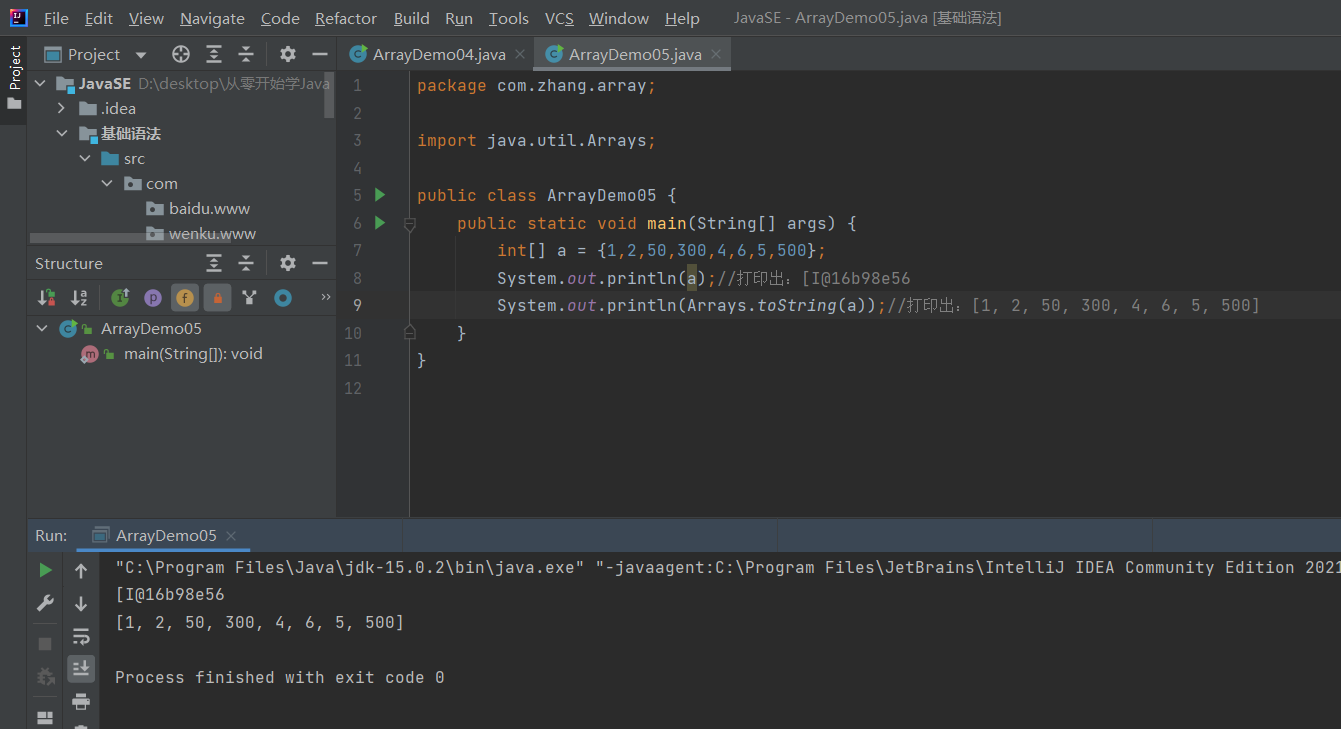Toggle Show Fields in Structure toolbar
The width and height of the screenshot is (1341, 729).
click(x=185, y=297)
